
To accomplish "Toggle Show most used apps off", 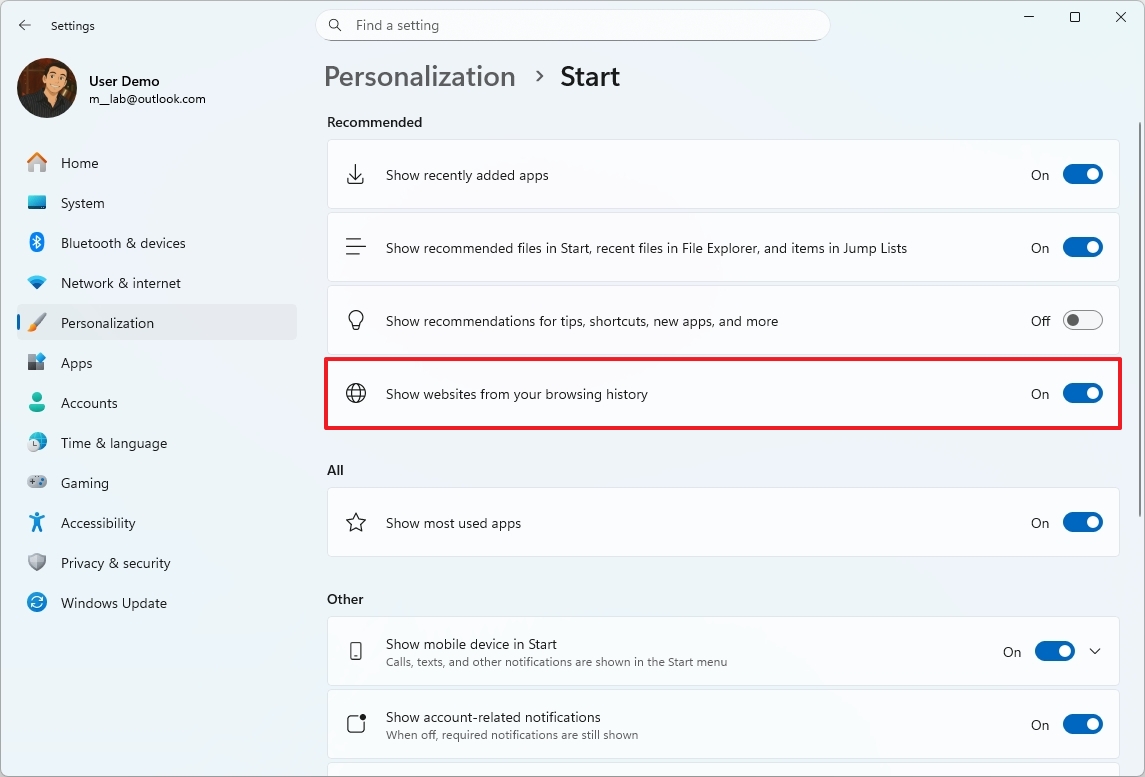I will [1082, 523].
